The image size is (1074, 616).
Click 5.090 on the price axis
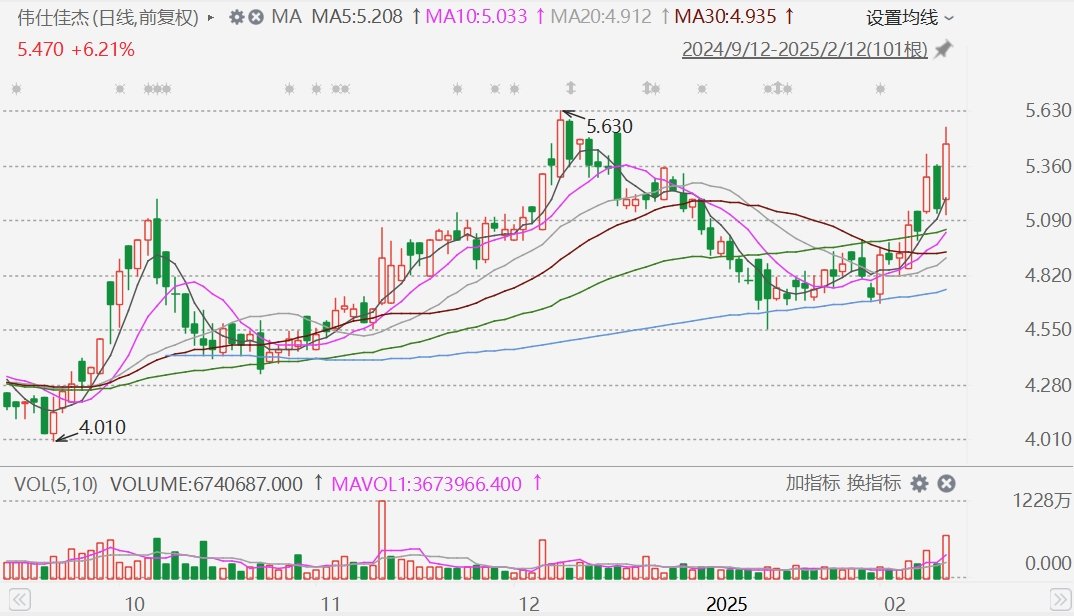1048,220
